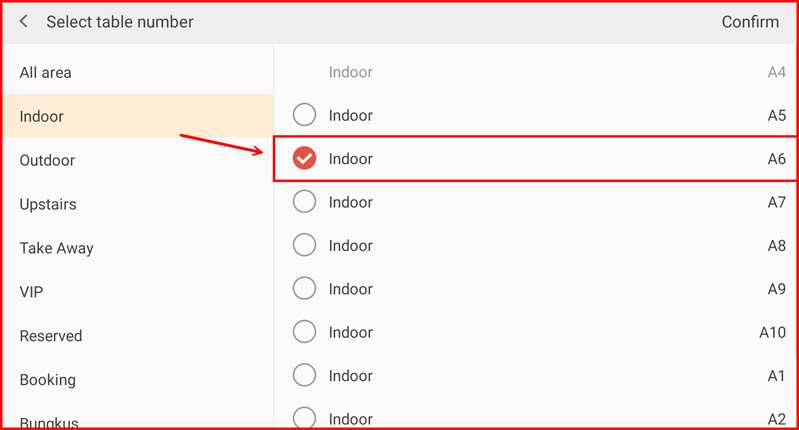
Task: Choose table A1 radio button
Action: pos(304,376)
